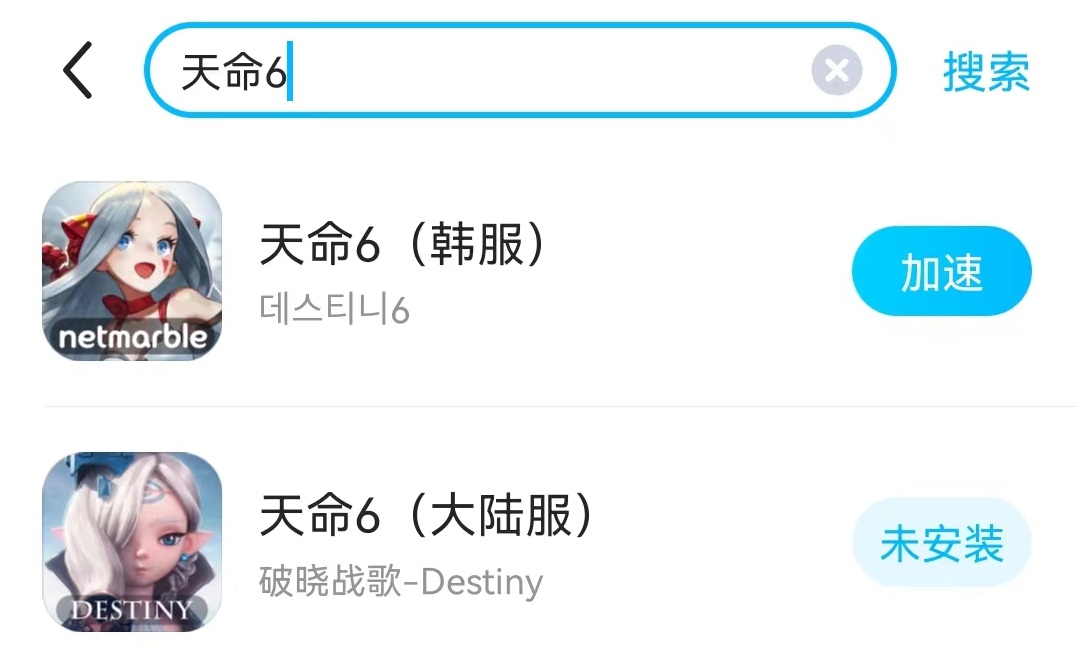Viewport: 1077px width, 671px height.
Task: Select the 天命6（韩服）title
Action: [402, 246]
